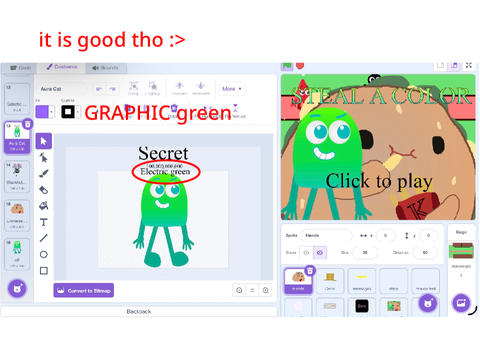Click Convert to Bitmap button

[84, 290]
